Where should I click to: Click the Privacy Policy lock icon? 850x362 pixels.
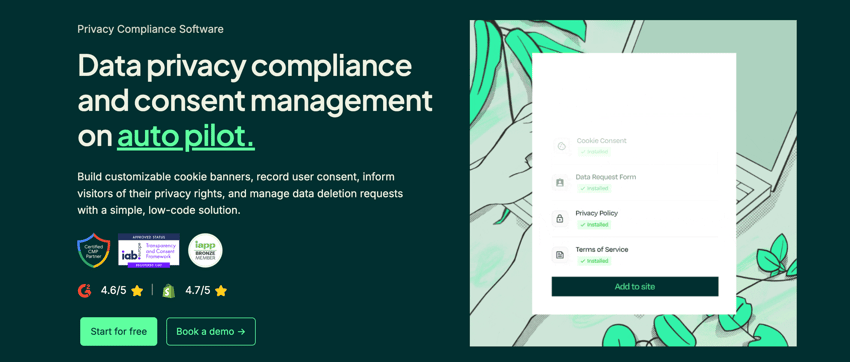tap(560, 219)
